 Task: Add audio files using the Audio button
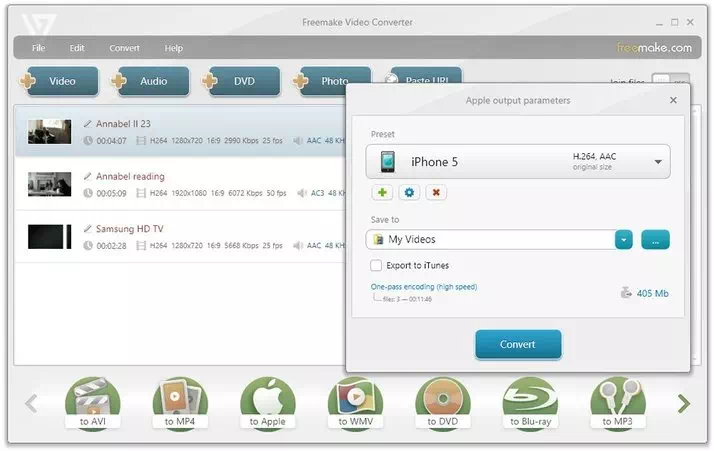pyautogui.click(x=153, y=81)
